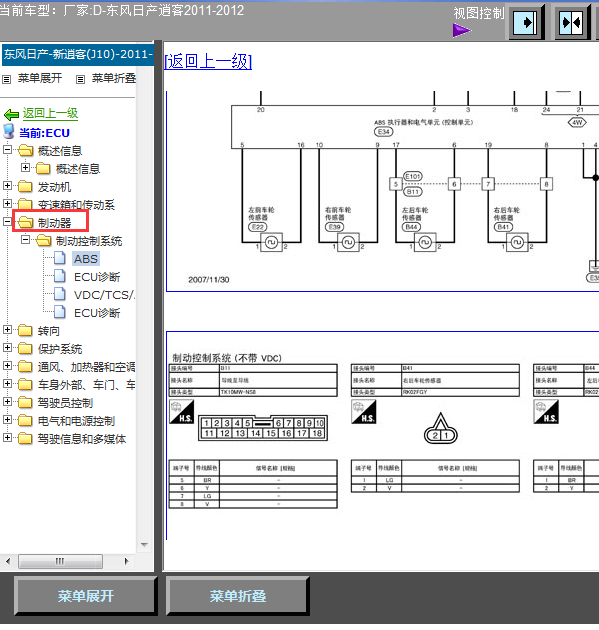This screenshot has width=599, height=630.
Task: Click the 通风、加热器和空调 folder icon
Action: (25, 366)
